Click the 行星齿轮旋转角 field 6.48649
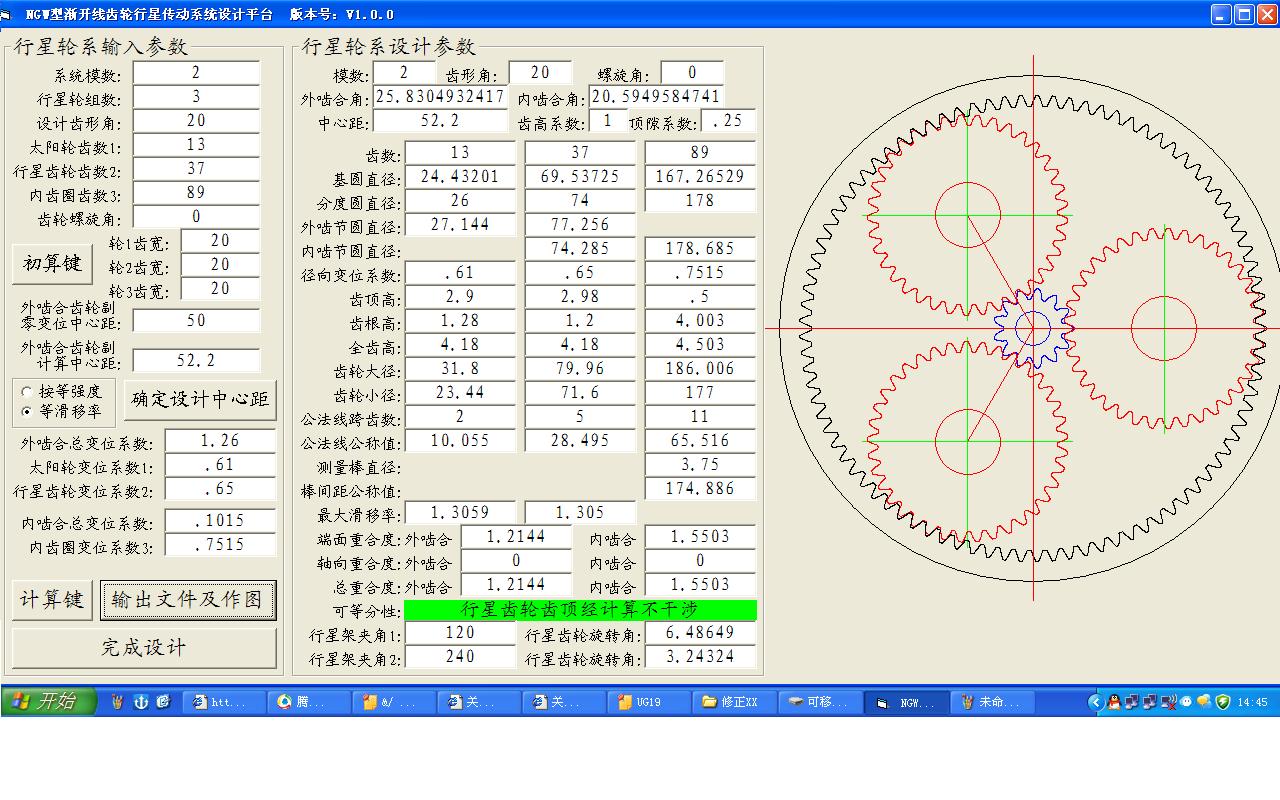The width and height of the screenshot is (1280, 800). click(700, 633)
